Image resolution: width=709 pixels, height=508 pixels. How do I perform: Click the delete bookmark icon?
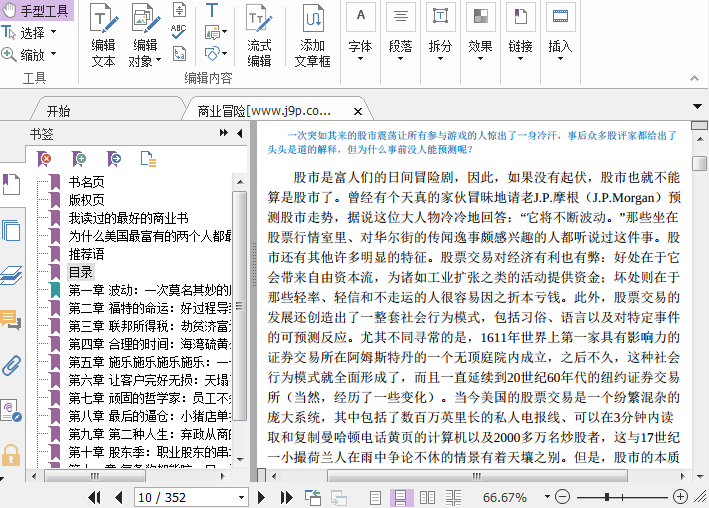pos(45,158)
